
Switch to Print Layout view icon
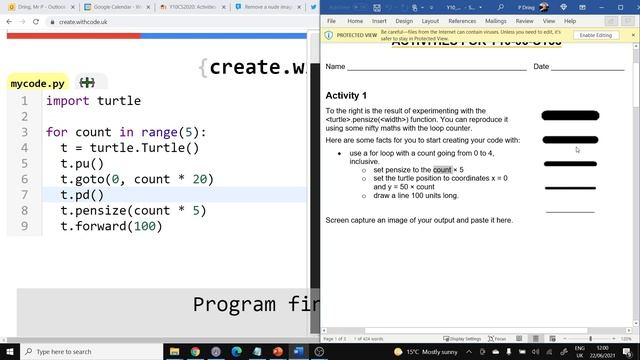click(x=536, y=339)
